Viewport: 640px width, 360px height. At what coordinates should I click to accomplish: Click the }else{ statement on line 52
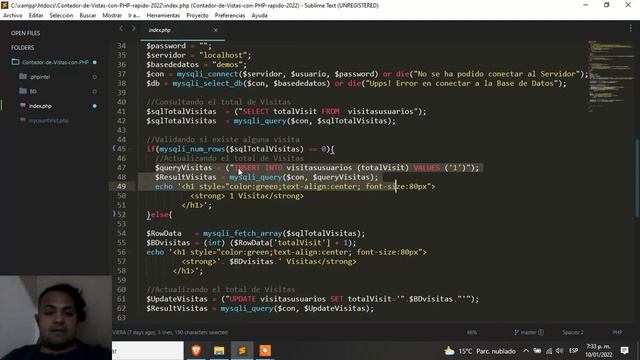click(159, 215)
